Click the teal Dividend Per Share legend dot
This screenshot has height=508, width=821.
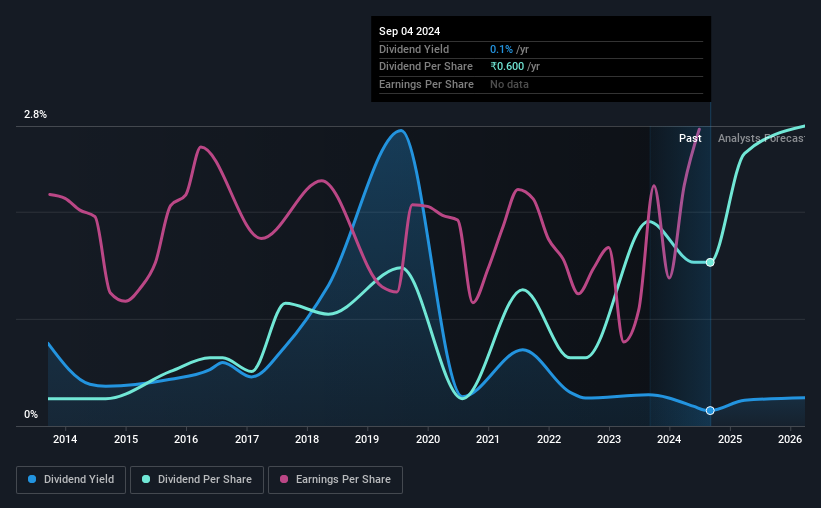click(146, 479)
